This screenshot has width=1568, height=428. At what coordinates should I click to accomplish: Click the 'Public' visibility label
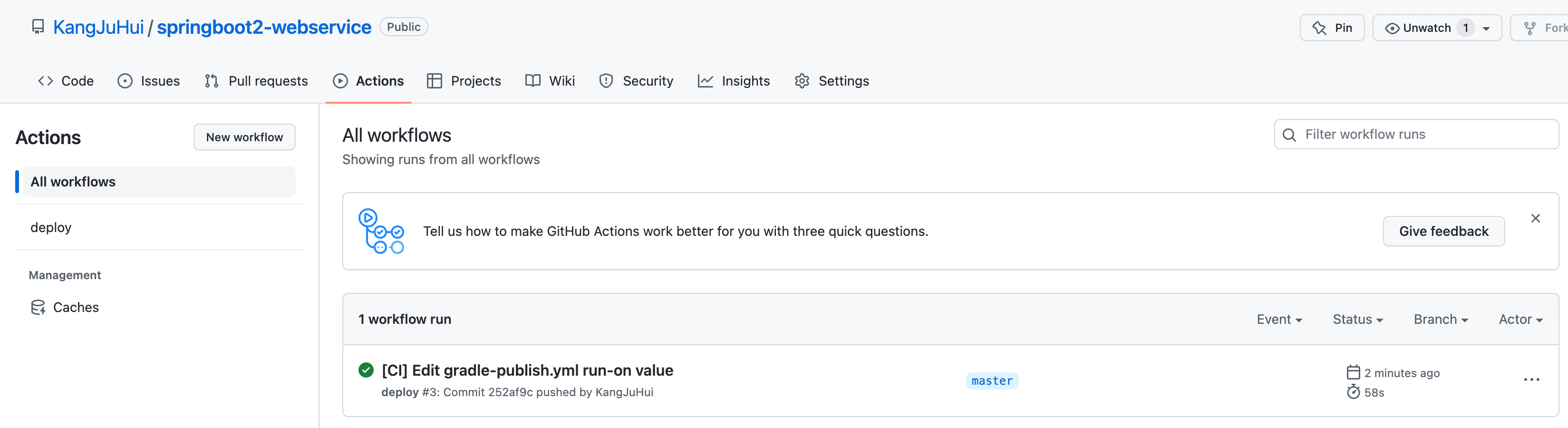click(404, 27)
